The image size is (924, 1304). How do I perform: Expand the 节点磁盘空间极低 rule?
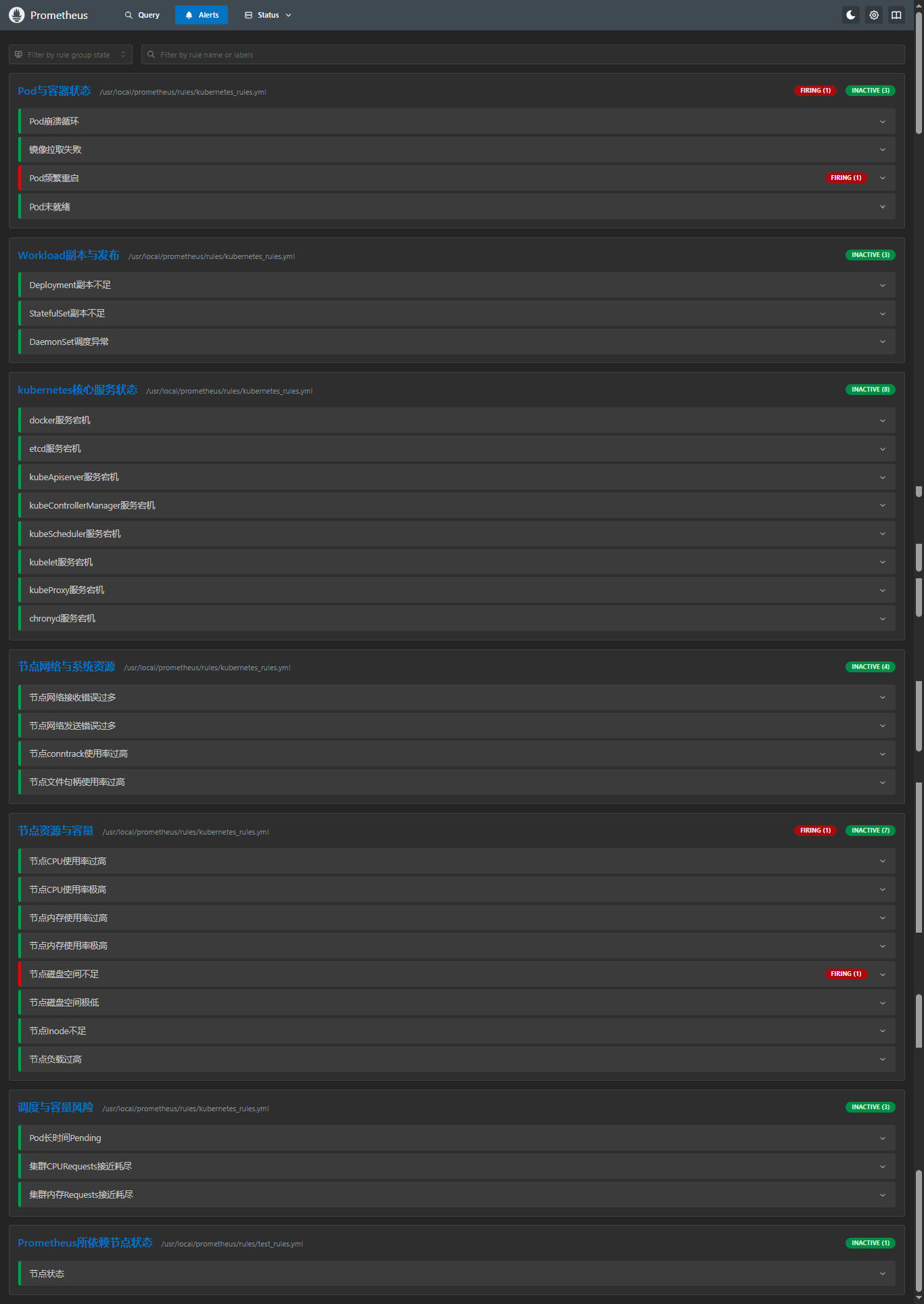(457, 1003)
